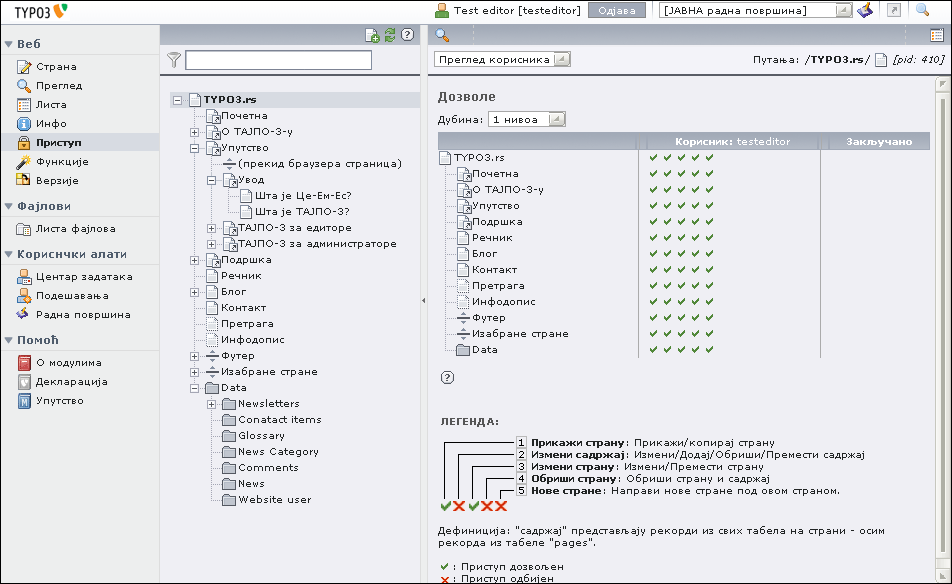Open the Страна module
Viewport: 952px width, 584px height.
pyautogui.click(x=56, y=67)
